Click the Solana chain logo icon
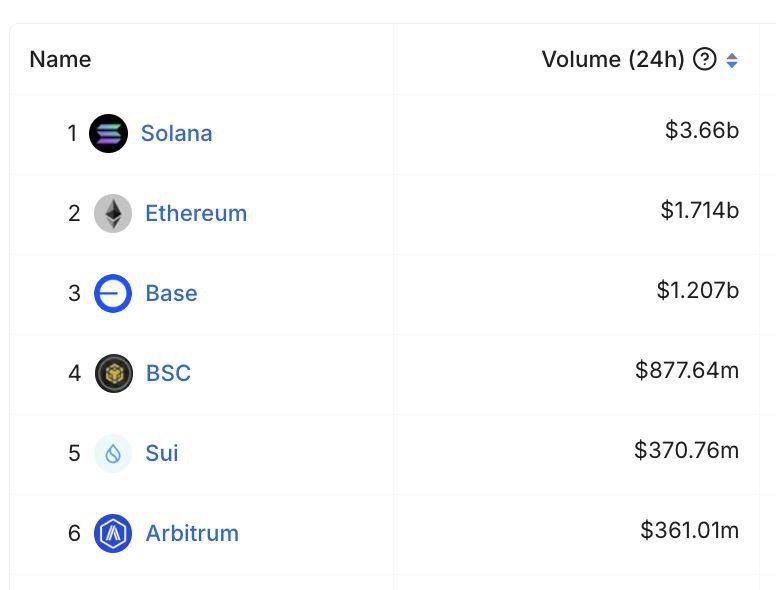This screenshot has width=776, height=590. (108, 133)
